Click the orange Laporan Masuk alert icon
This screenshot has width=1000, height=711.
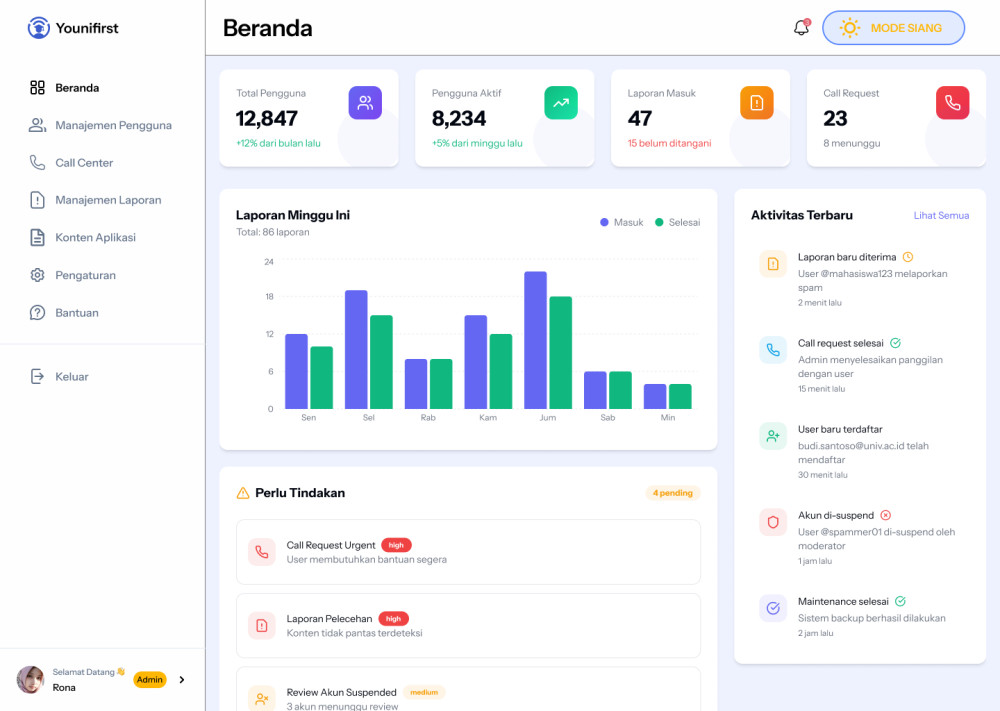point(757,102)
